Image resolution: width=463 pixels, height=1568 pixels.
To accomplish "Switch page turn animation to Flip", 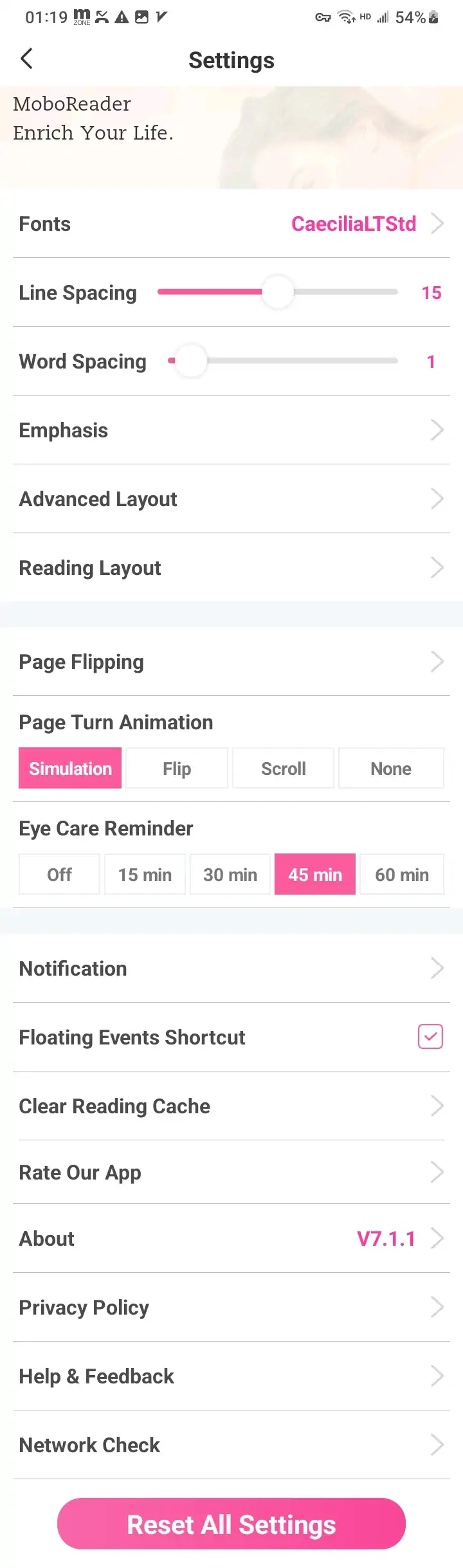I will [x=176, y=768].
